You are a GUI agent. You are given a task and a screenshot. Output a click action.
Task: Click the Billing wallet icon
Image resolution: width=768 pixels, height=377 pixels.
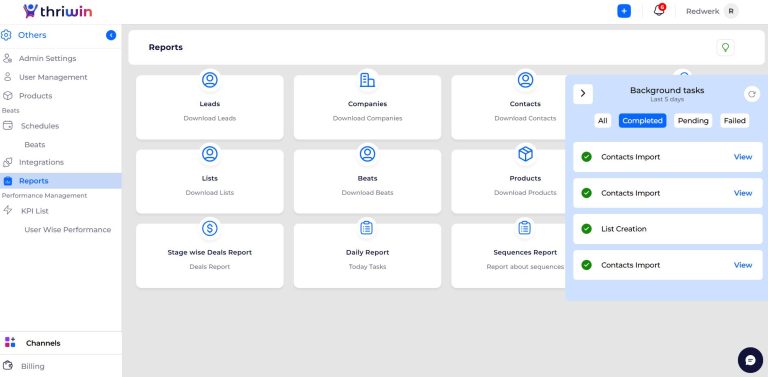tap(8, 366)
